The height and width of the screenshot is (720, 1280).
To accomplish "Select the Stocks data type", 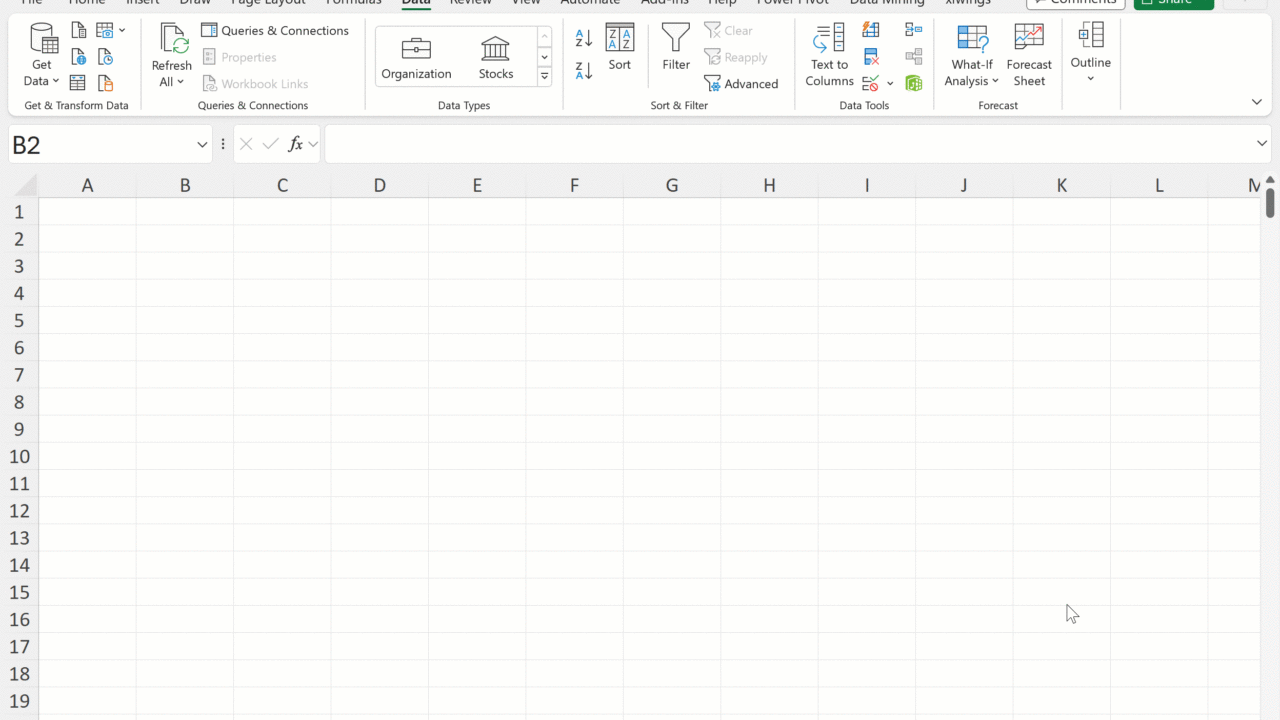I will point(495,57).
